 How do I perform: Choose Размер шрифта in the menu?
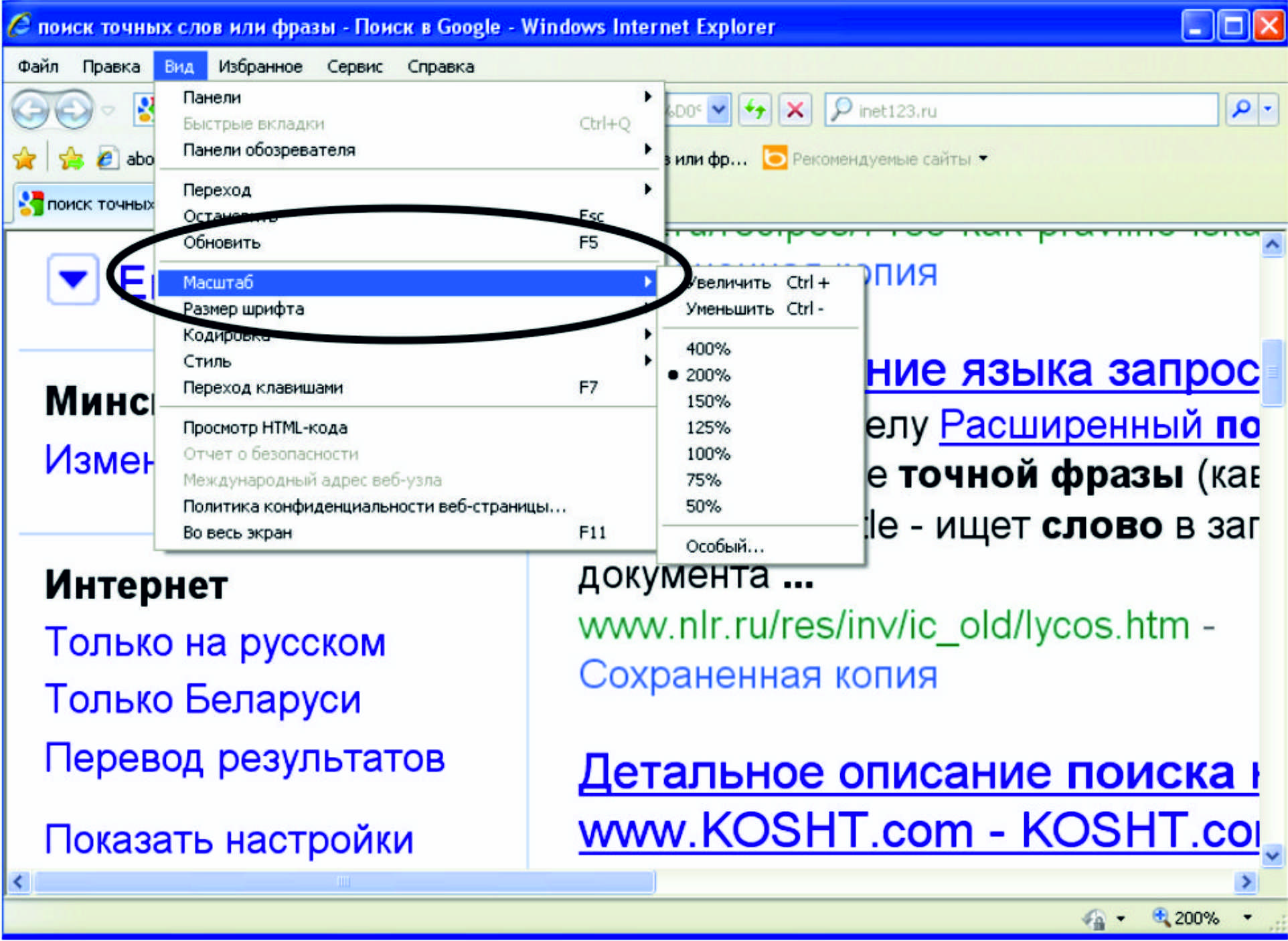point(408,309)
